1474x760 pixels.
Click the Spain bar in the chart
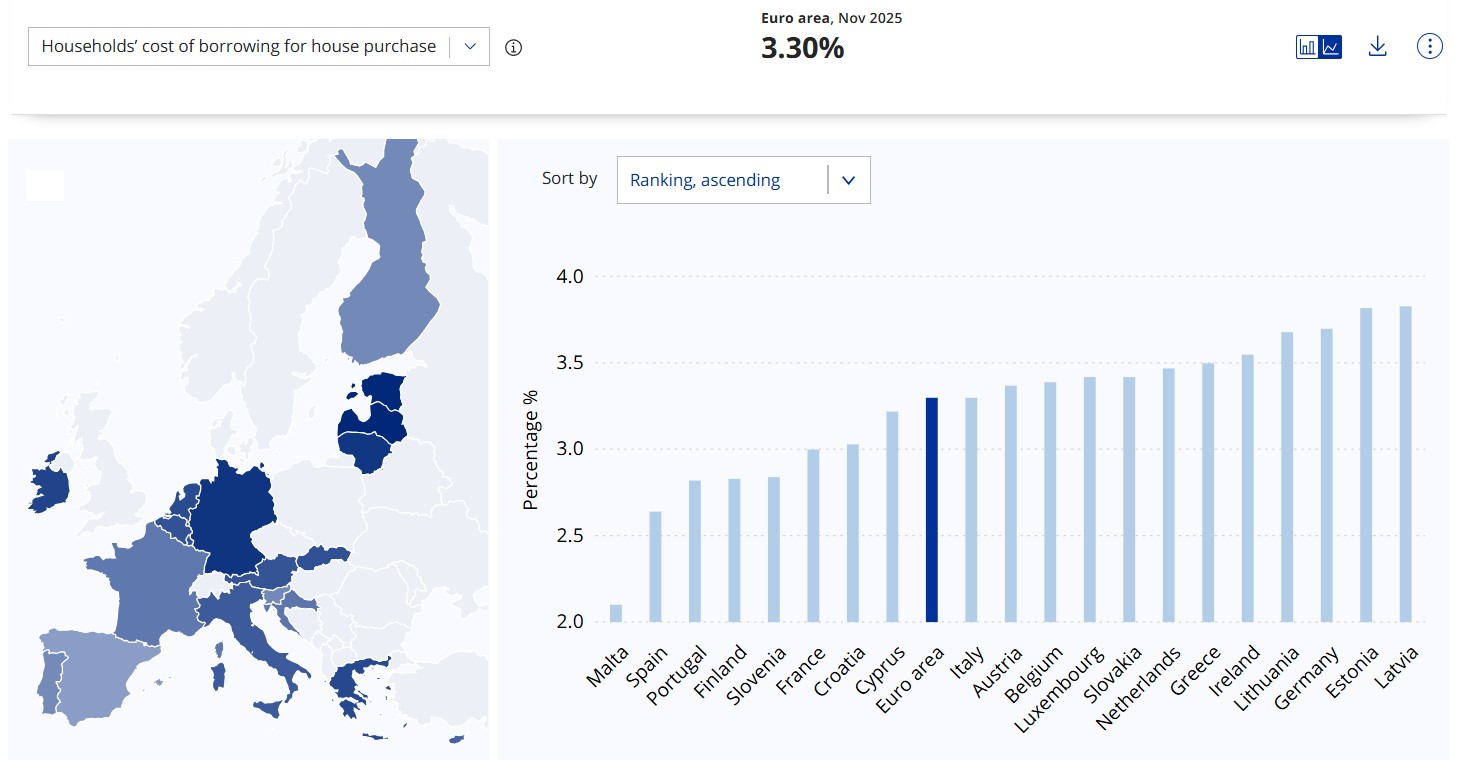pyautogui.click(x=655, y=566)
